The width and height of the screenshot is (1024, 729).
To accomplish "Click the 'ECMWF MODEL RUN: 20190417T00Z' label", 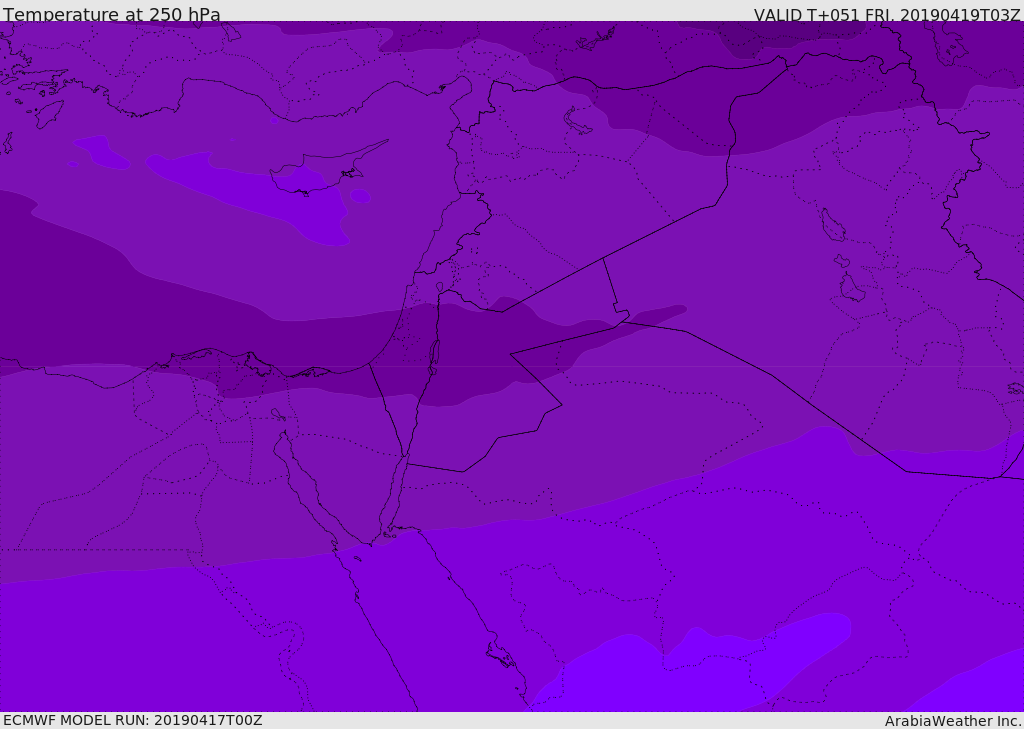I will (133, 721).
